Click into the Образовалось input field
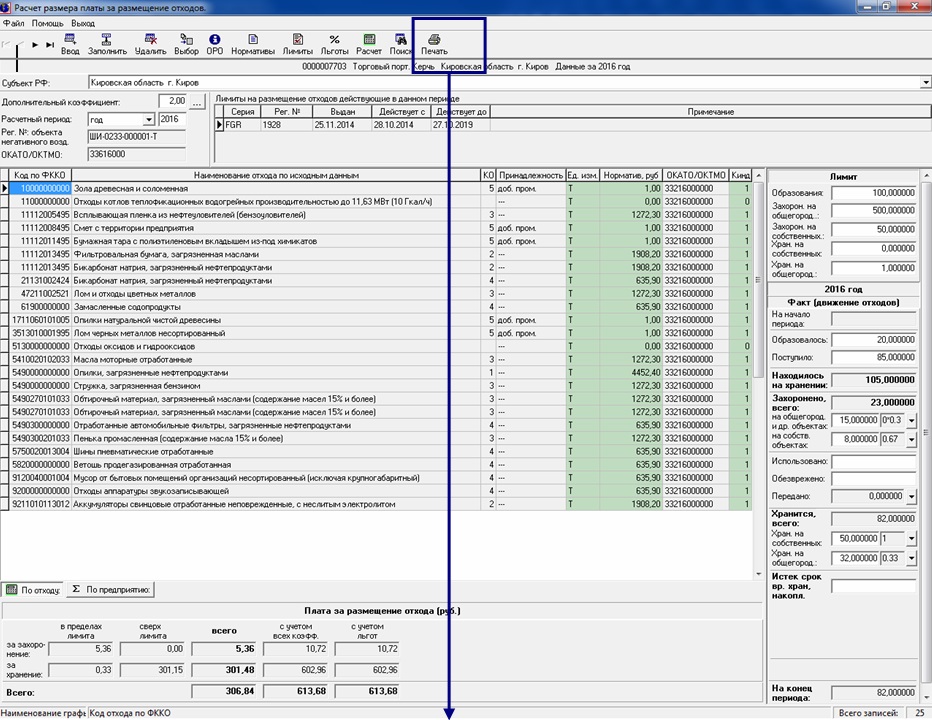The image size is (932, 720). pyautogui.click(x=873, y=340)
